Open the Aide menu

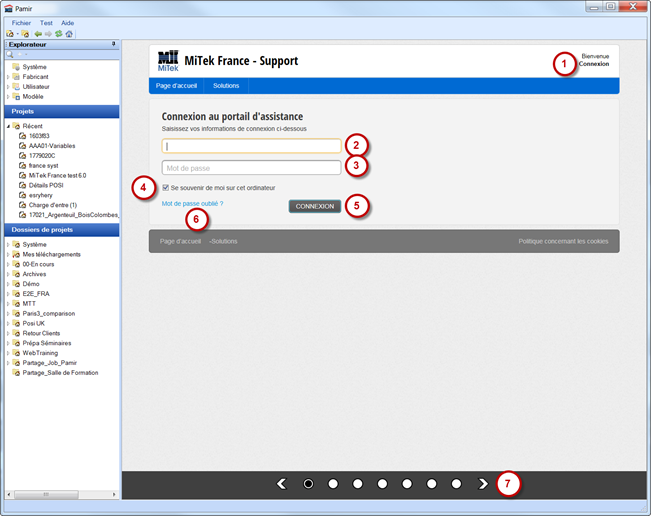click(67, 23)
